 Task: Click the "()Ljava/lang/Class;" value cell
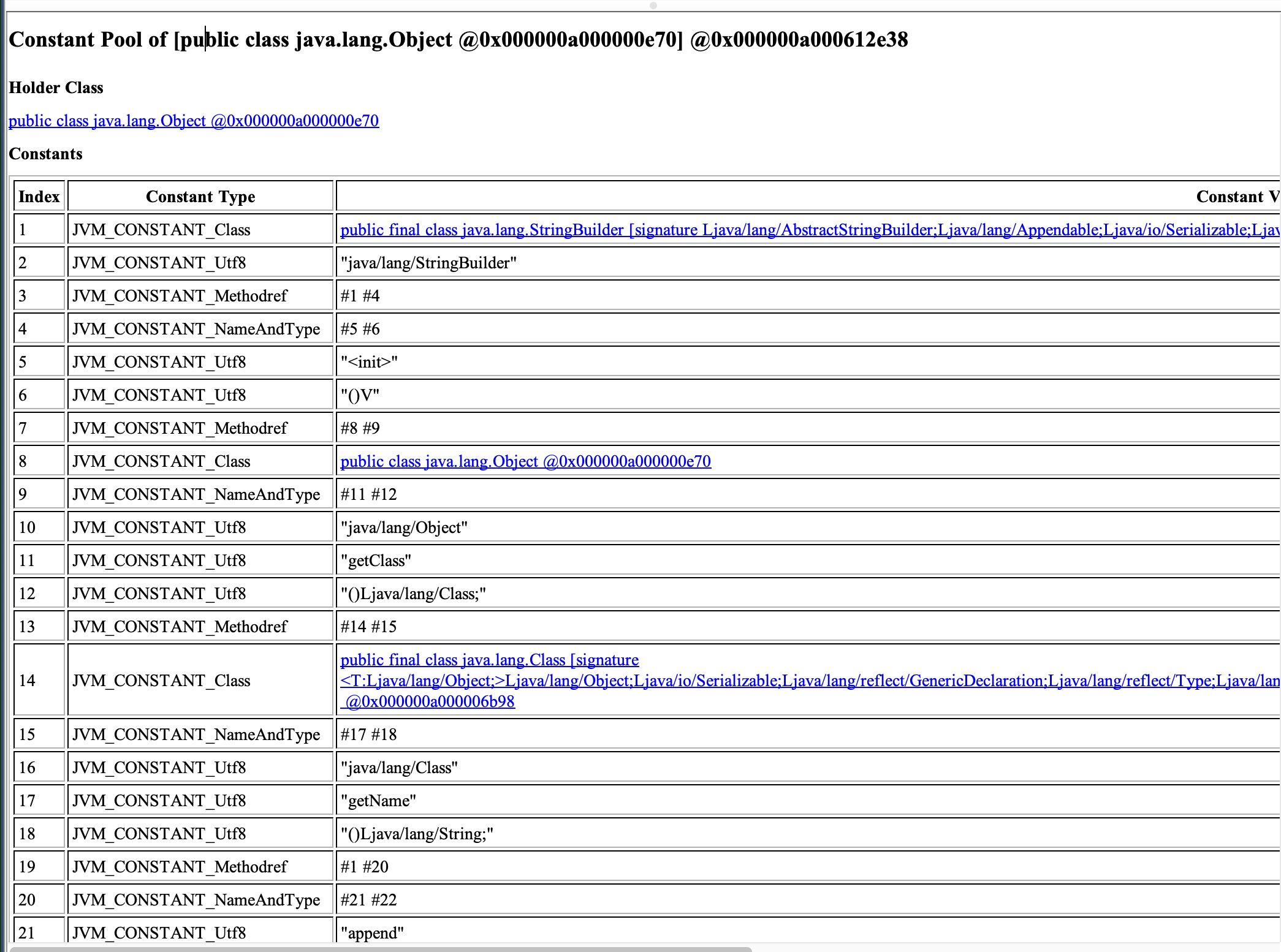pos(413,594)
